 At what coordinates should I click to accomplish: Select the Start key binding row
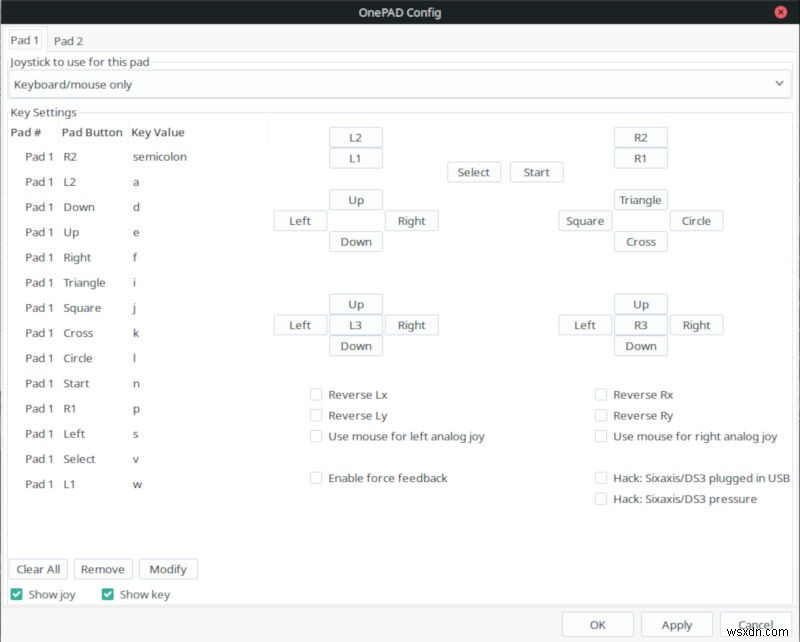click(x=138, y=383)
